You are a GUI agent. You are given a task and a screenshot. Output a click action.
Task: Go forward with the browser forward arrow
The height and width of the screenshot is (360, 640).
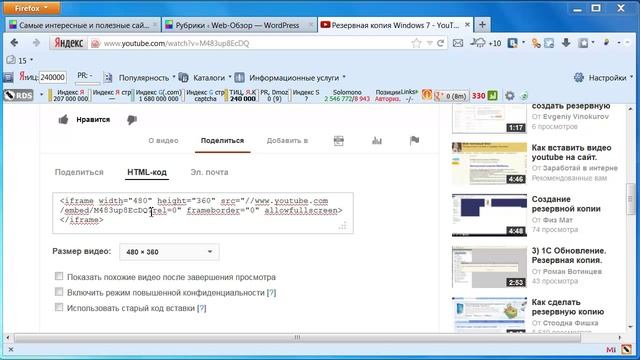pos(36,43)
